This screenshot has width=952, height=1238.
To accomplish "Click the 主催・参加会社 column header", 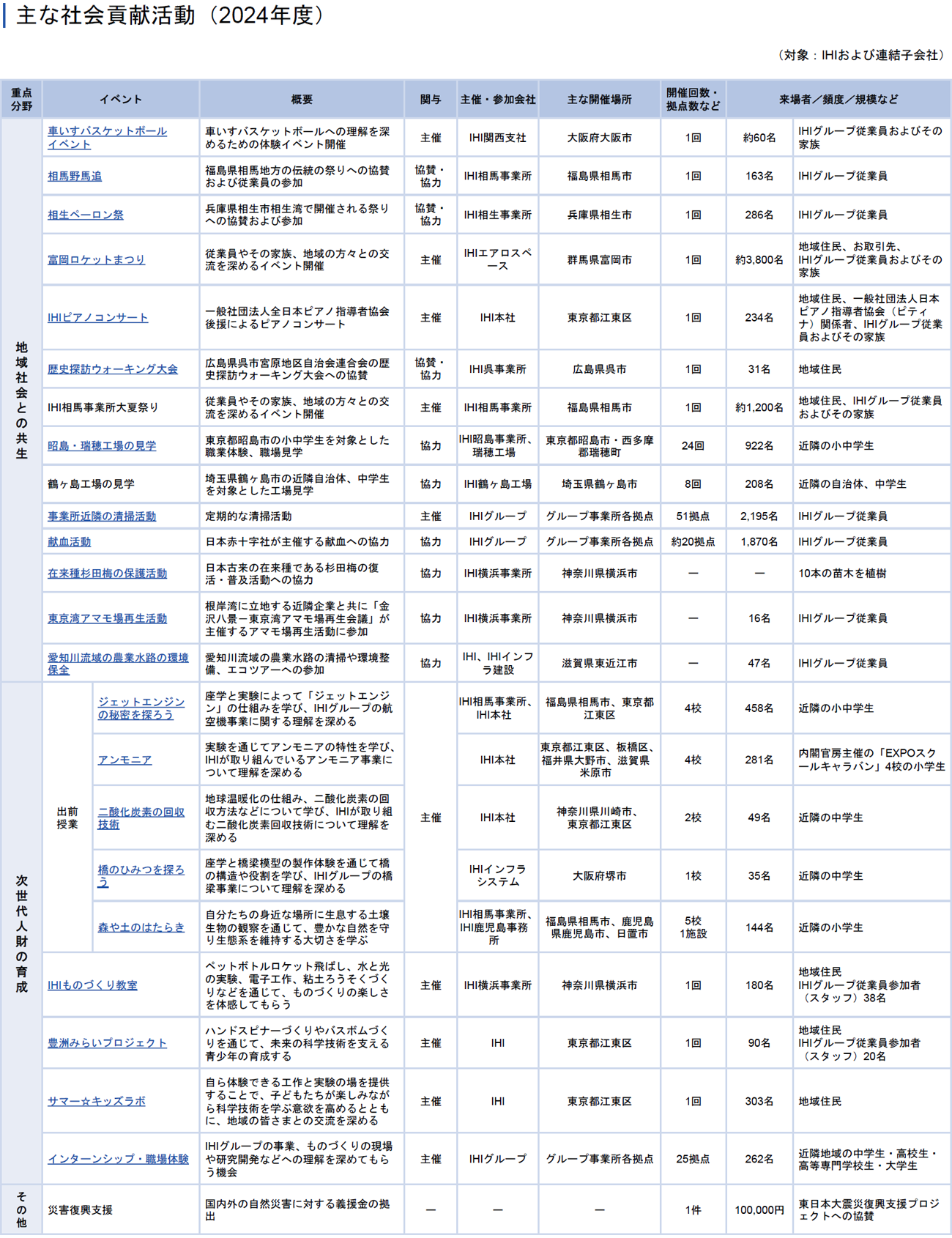I will (x=498, y=100).
